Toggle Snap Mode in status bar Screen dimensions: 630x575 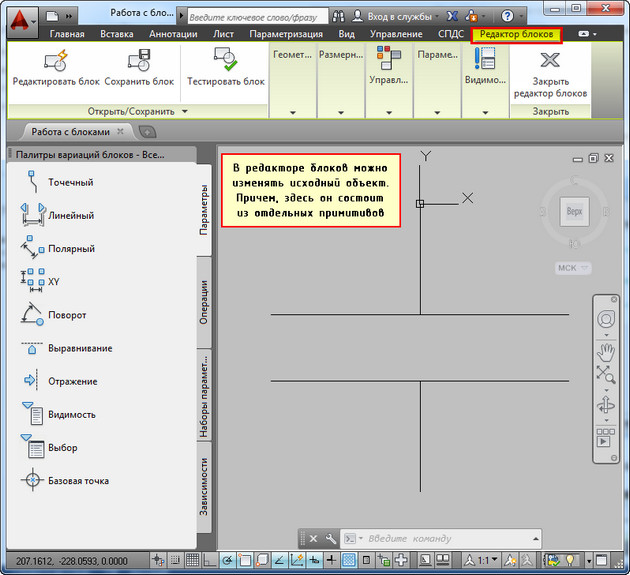click(x=175, y=560)
